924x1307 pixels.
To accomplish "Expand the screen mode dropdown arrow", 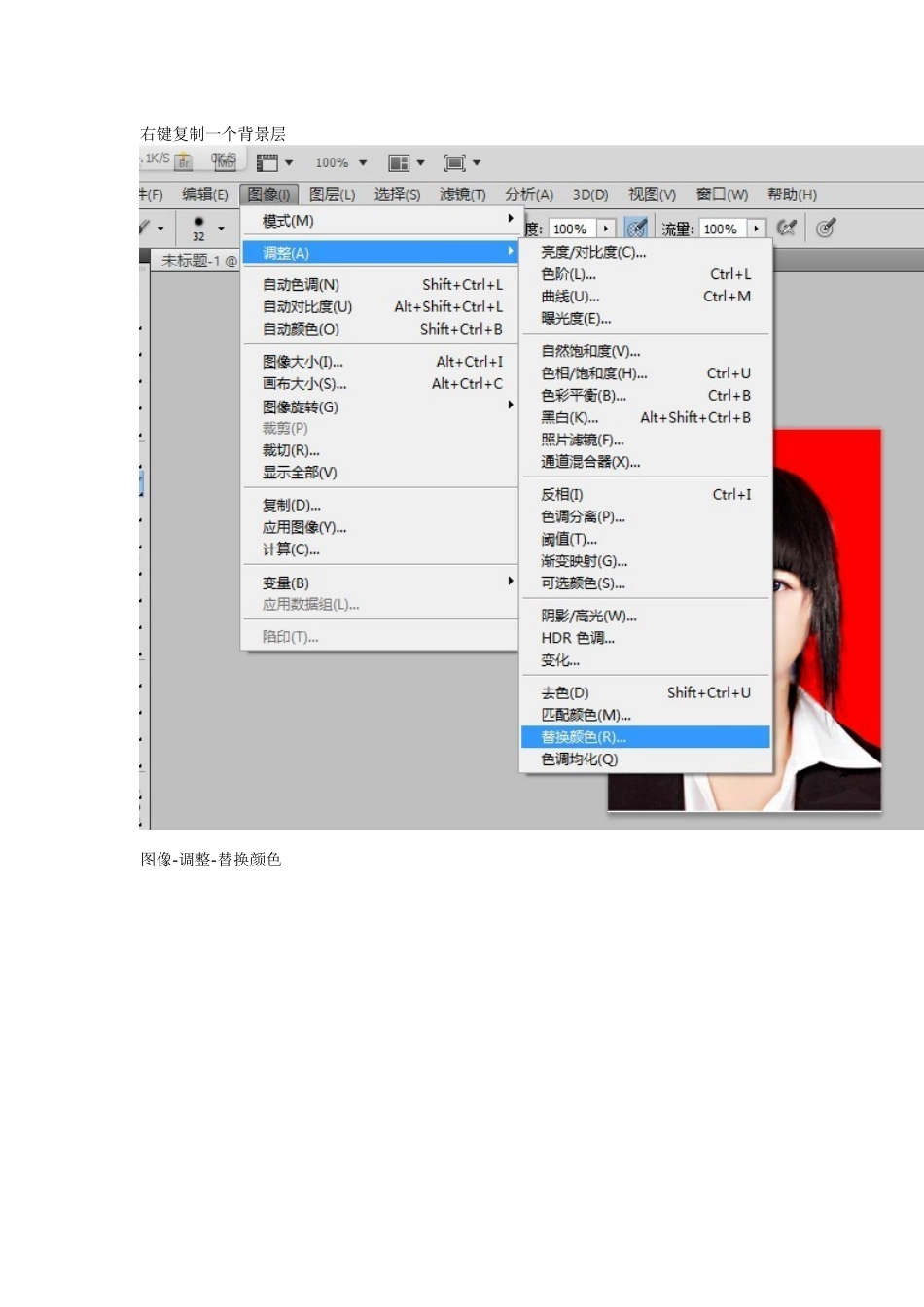I will pos(477,162).
